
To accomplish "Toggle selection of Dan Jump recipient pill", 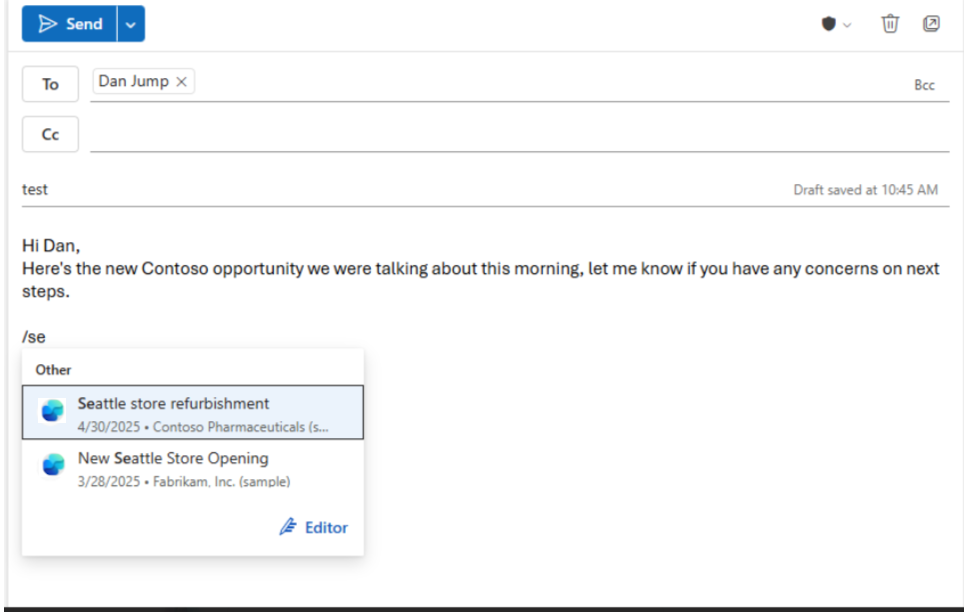I will point(130,81).
